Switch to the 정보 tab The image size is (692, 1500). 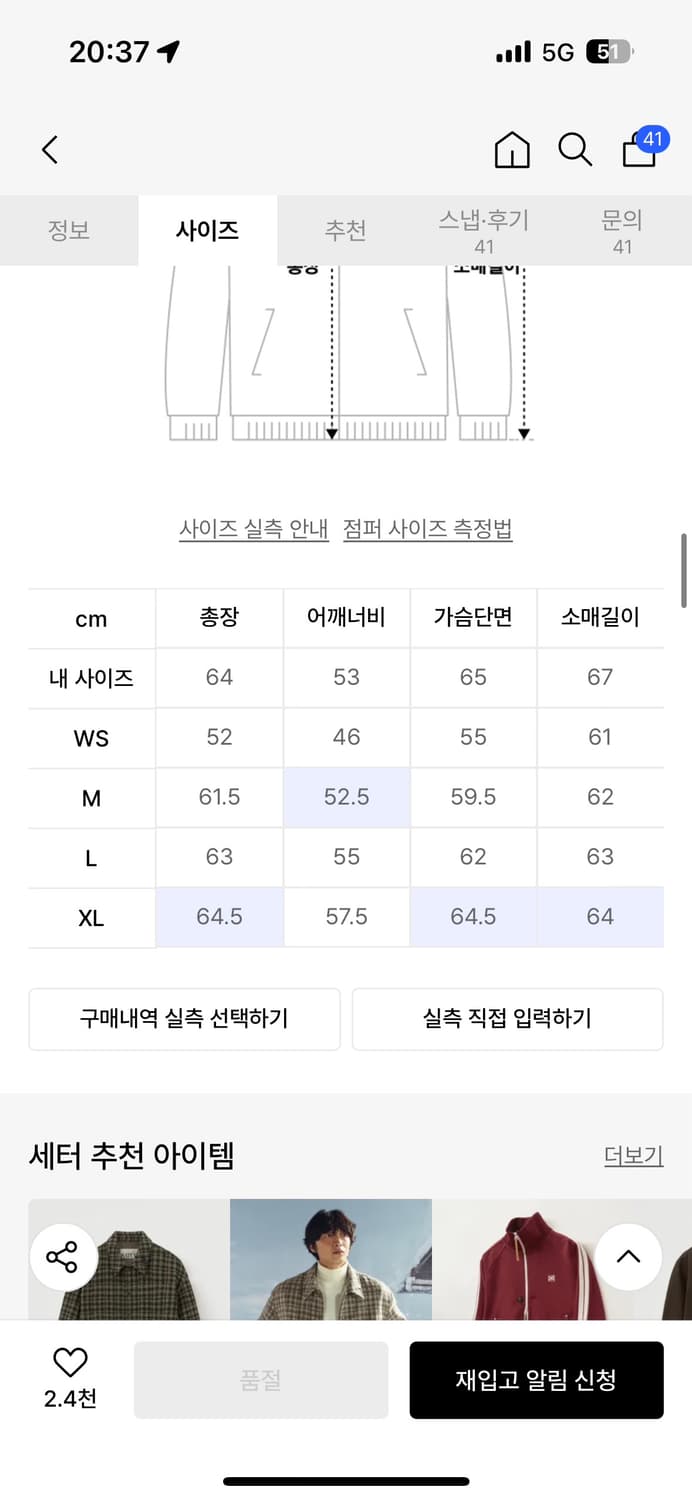pos(69,230)
